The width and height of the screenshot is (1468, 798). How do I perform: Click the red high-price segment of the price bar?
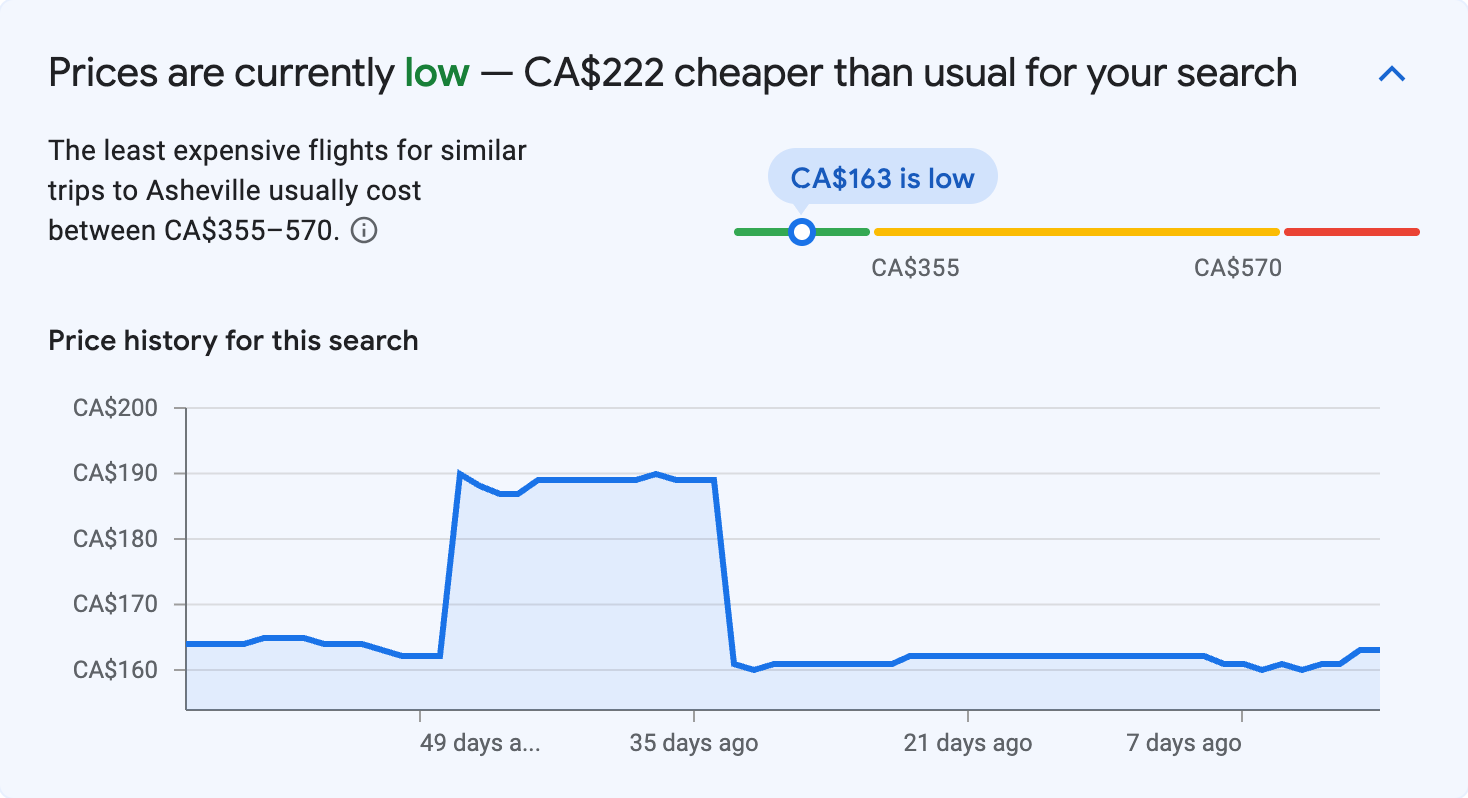click(1352, 231)
